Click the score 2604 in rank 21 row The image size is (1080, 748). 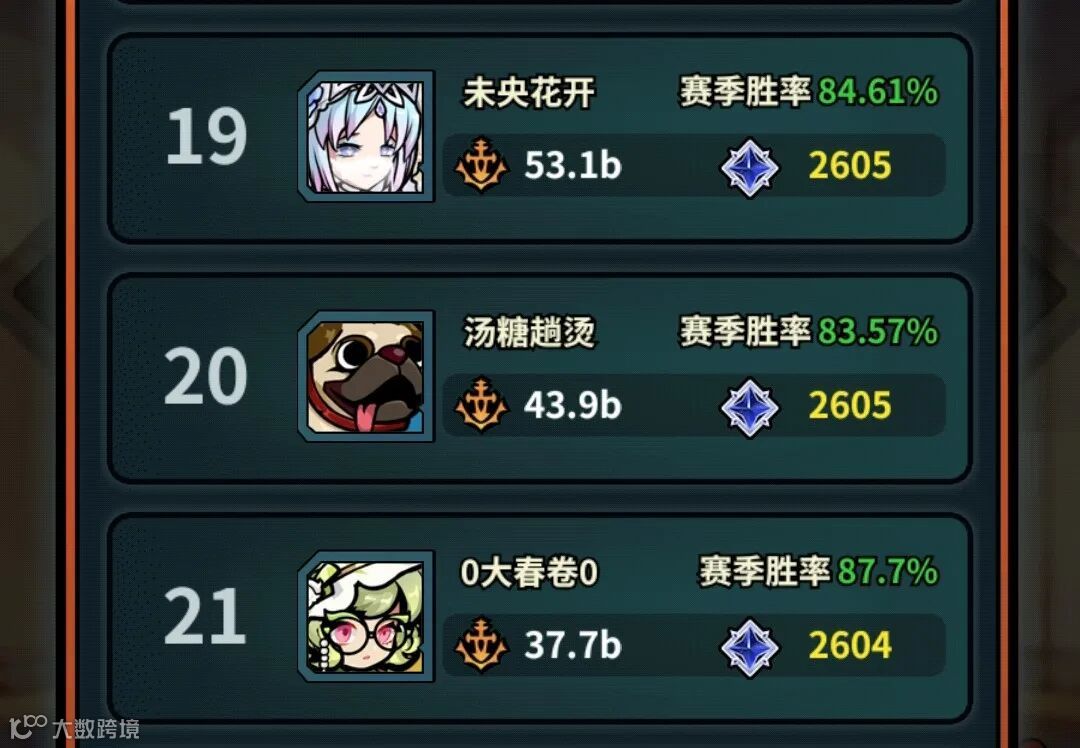click(850, 645)
